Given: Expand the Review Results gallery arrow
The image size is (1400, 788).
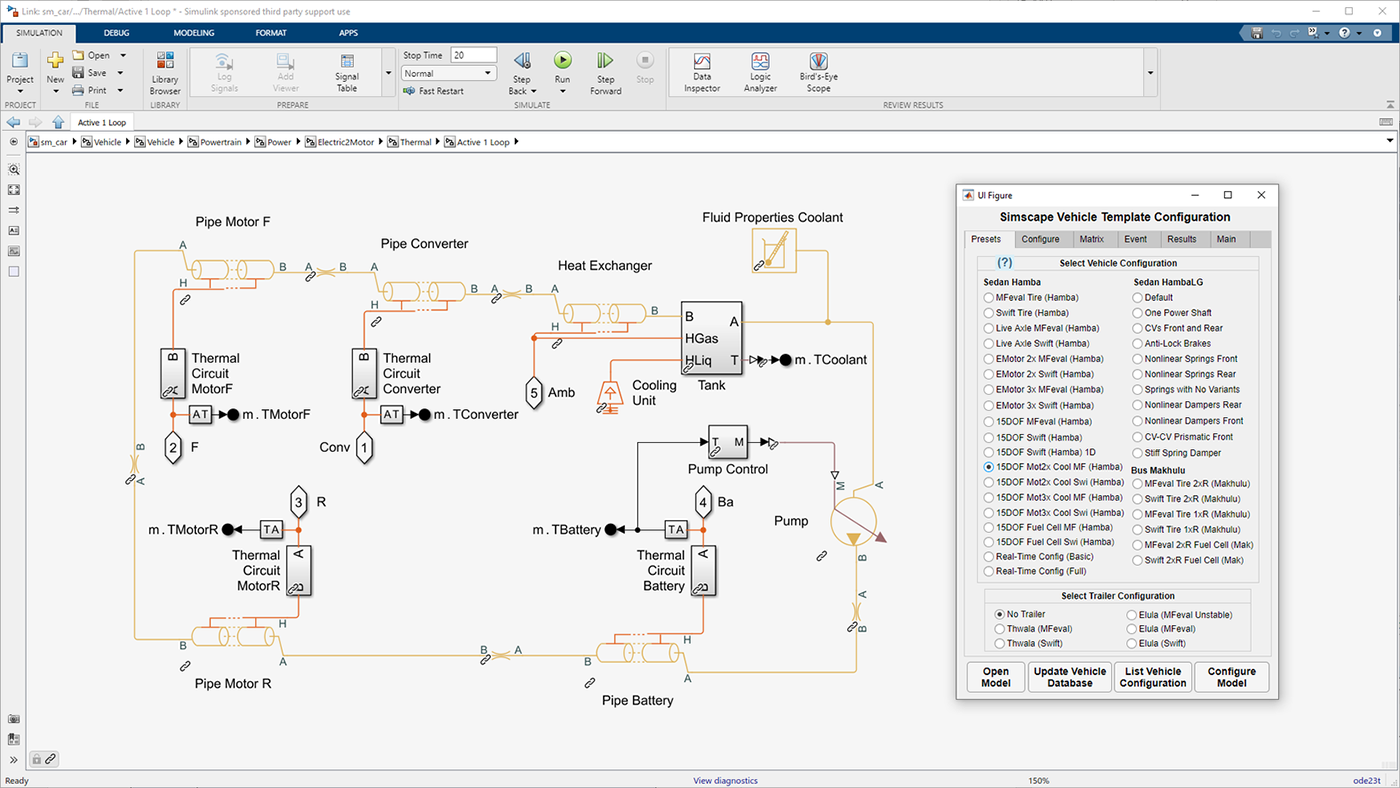Looking at the screenshot, I should [x=1150, y=73].
